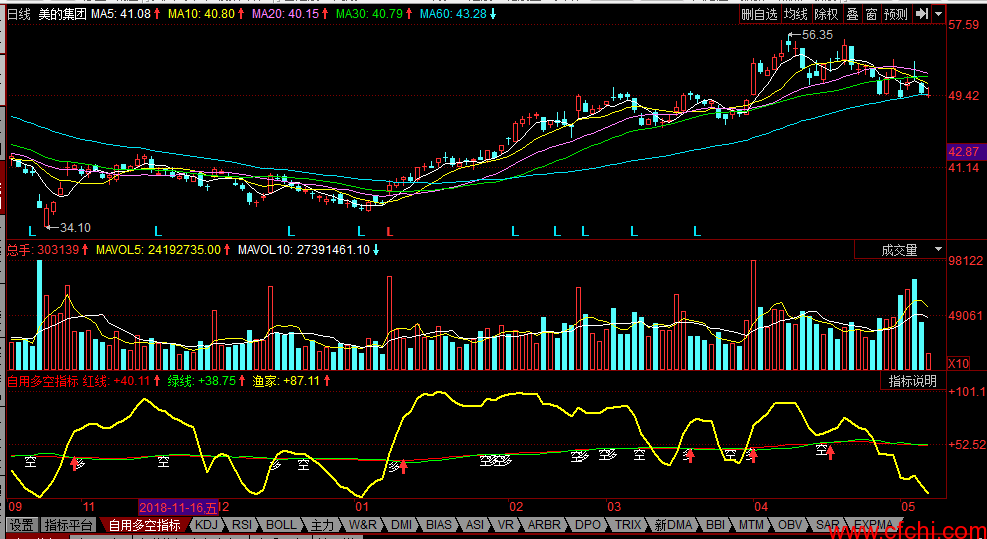987x539 pixels.
Task: Switch to the BOLL indicator tab
Action: tap(281, 525)
